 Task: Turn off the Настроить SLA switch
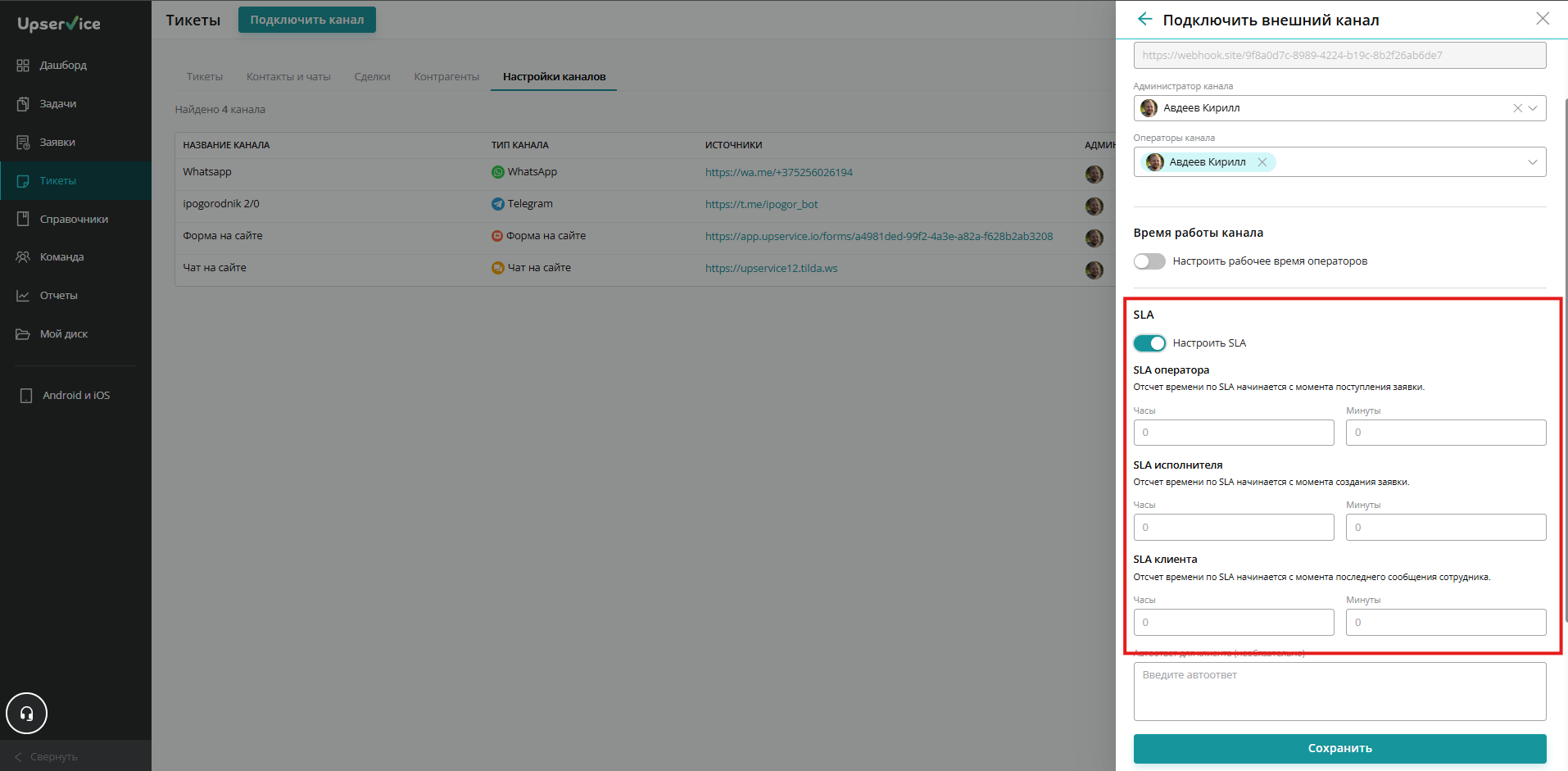tap(1149, 343)
